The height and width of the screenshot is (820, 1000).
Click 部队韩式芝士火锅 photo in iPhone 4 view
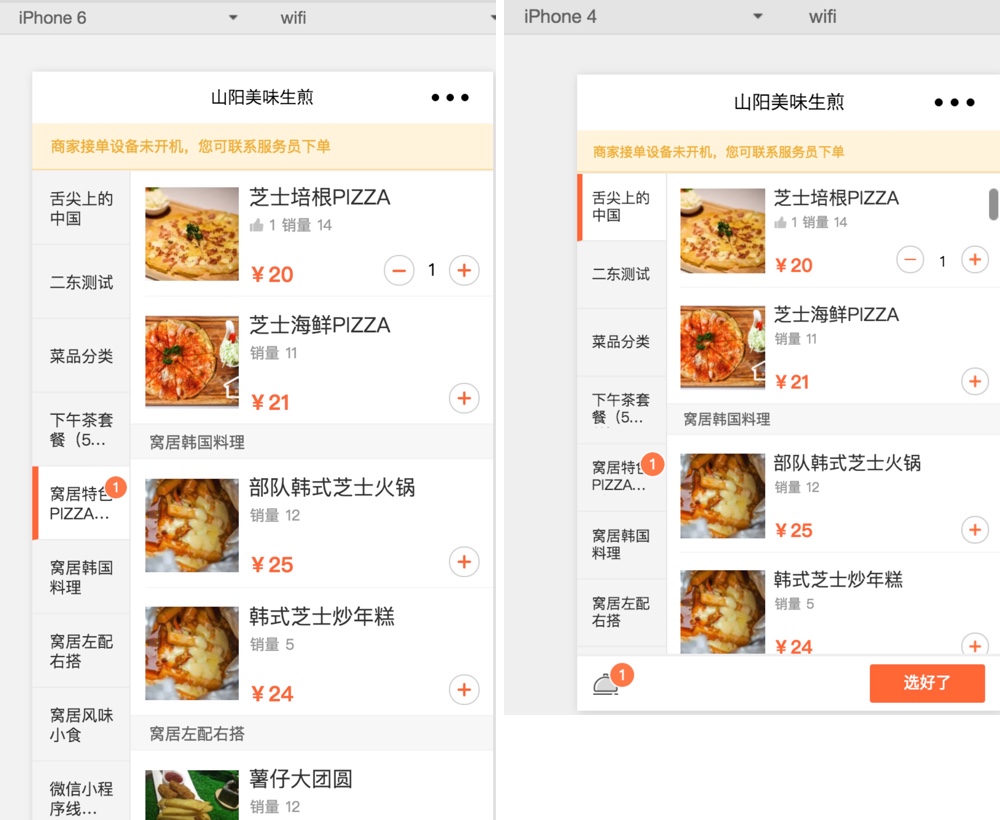(x=723, y=496)
